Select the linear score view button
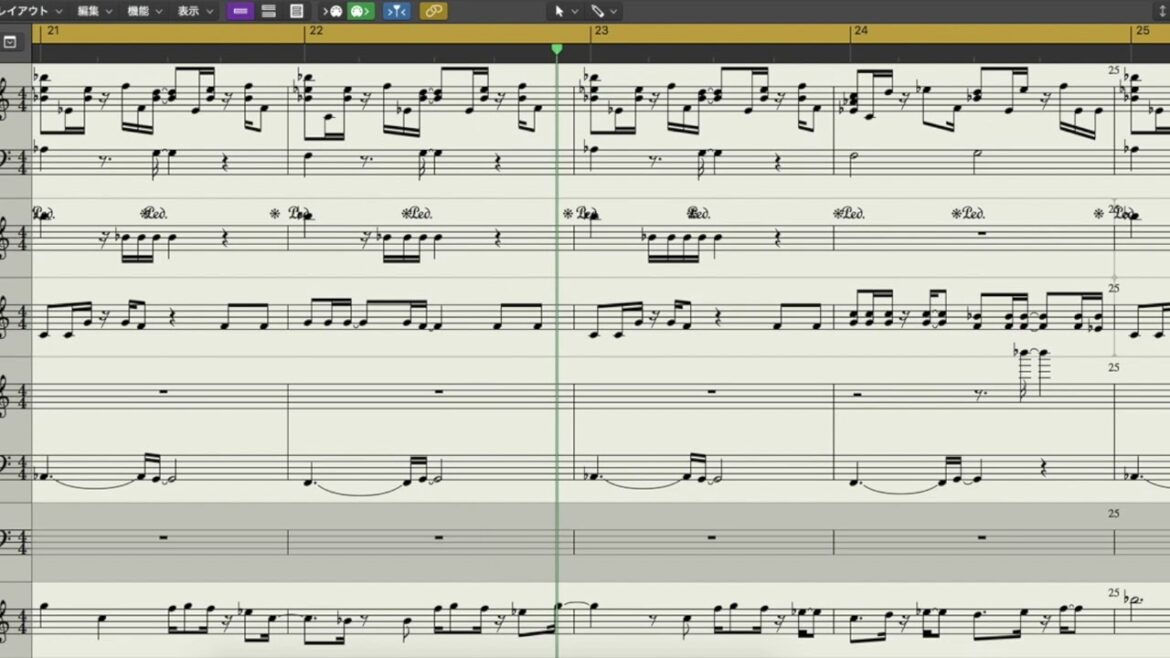Viewport: 1170px width, 658px height. pos(240,11)
